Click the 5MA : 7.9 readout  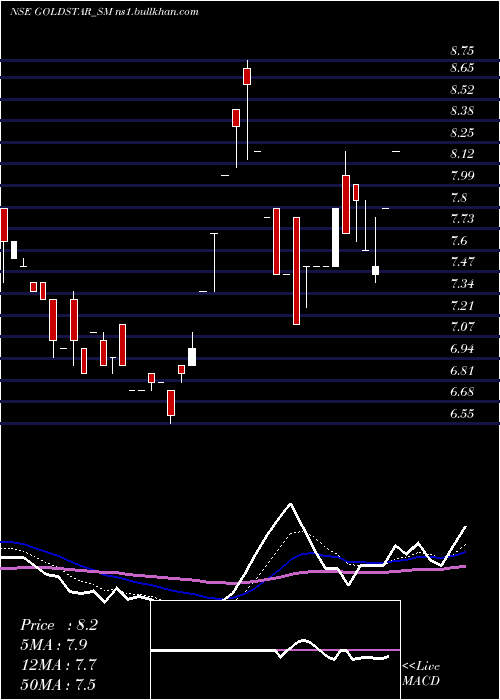point(54,645)
